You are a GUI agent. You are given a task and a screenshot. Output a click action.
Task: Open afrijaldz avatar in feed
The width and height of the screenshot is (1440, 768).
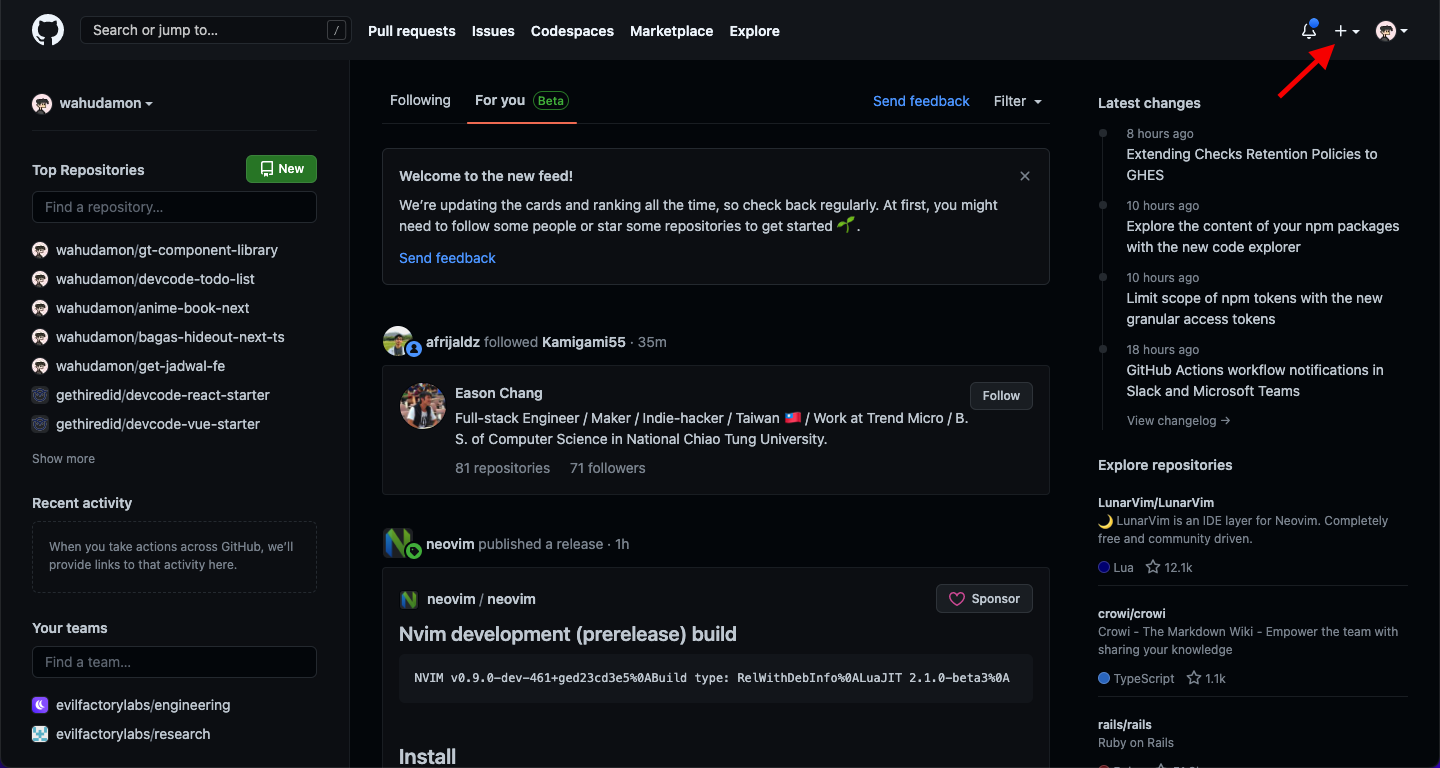pos(398,341)
